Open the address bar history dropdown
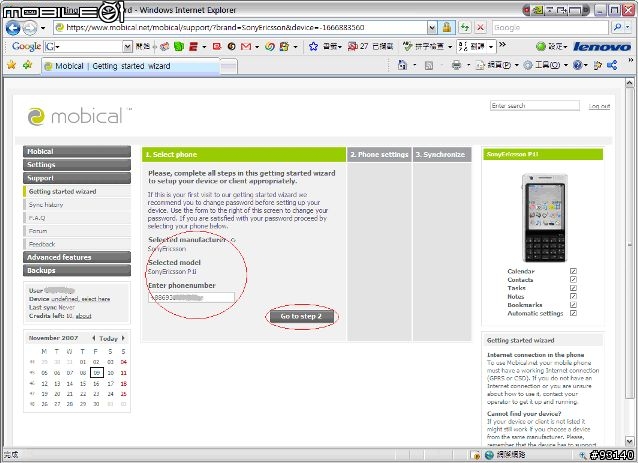Screen dimensions: 638x463 [432, 27]
